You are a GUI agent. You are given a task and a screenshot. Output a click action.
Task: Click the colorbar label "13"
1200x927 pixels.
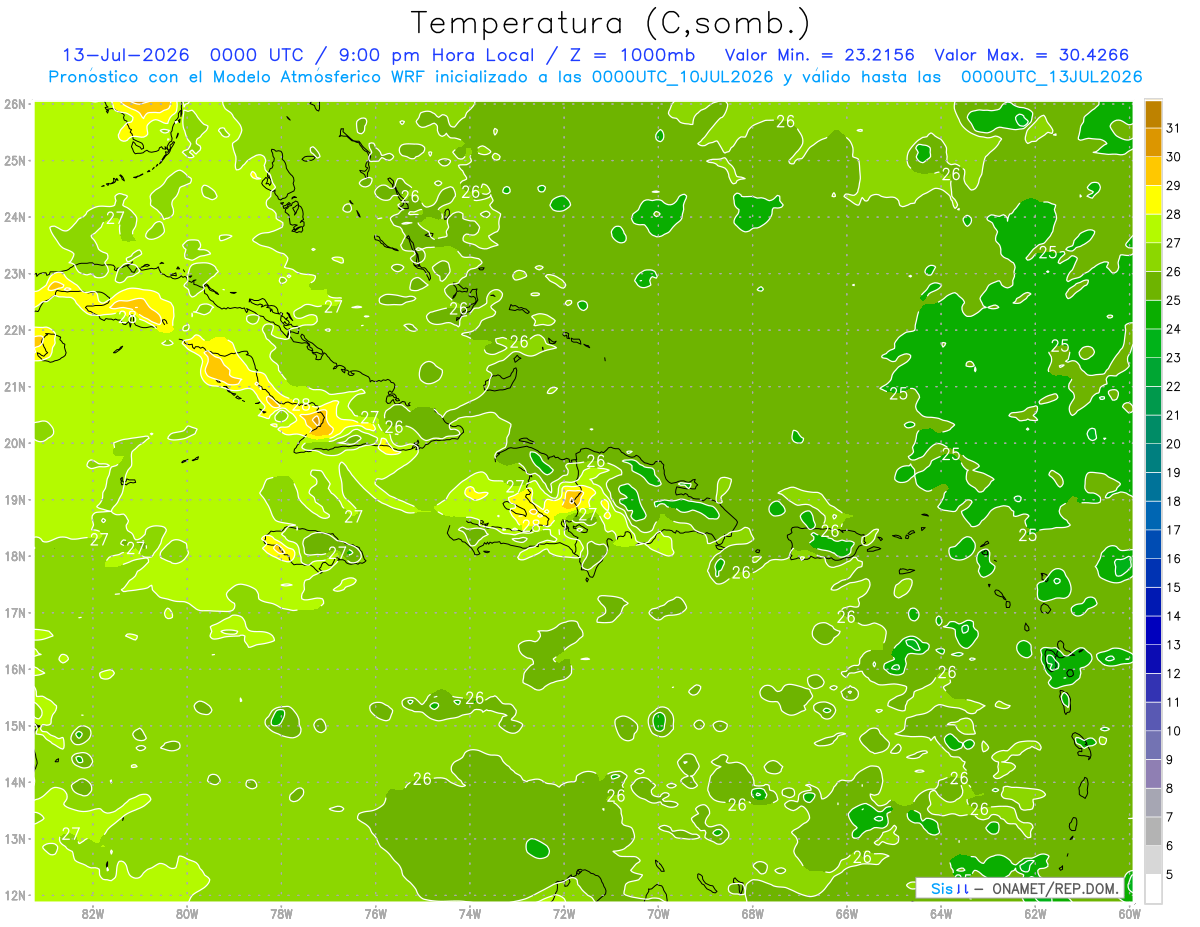(1174, 645)
